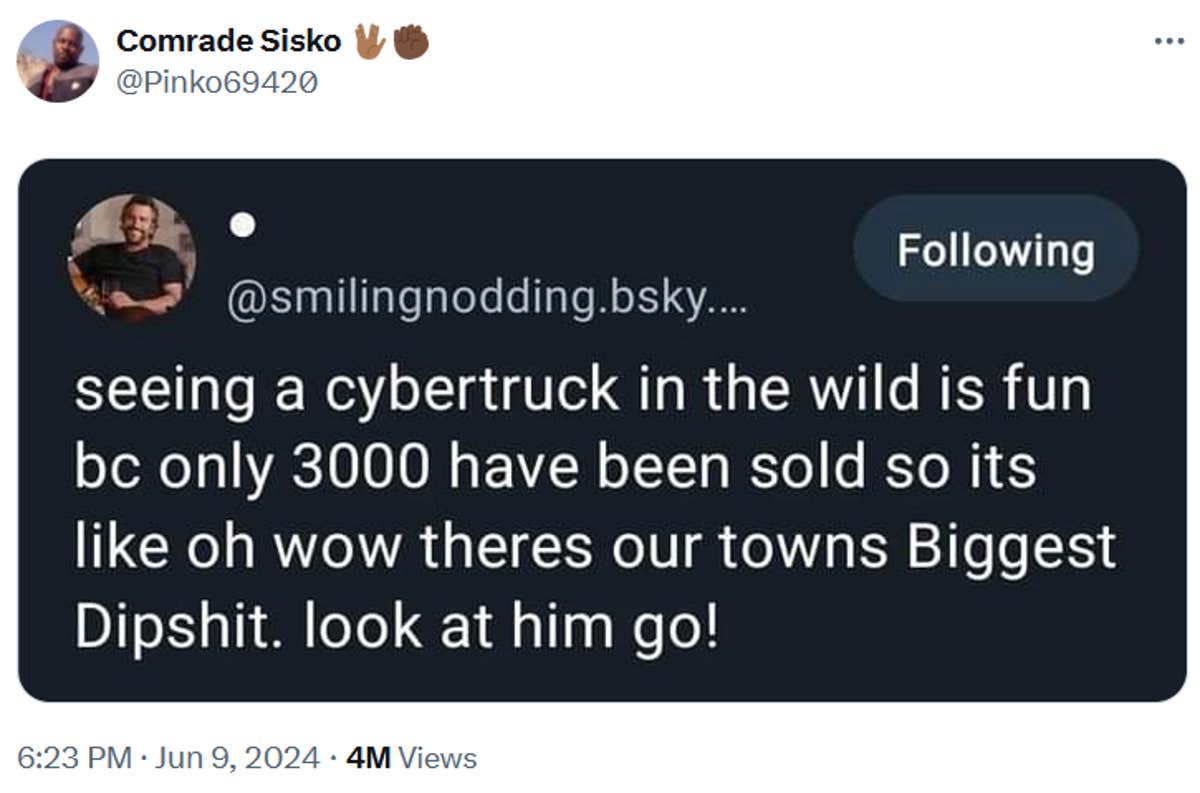The height and width of the screenshot is (793, 1200).
Task: Toggle follow status on the Bluesky account
Action: pos(994,250)
